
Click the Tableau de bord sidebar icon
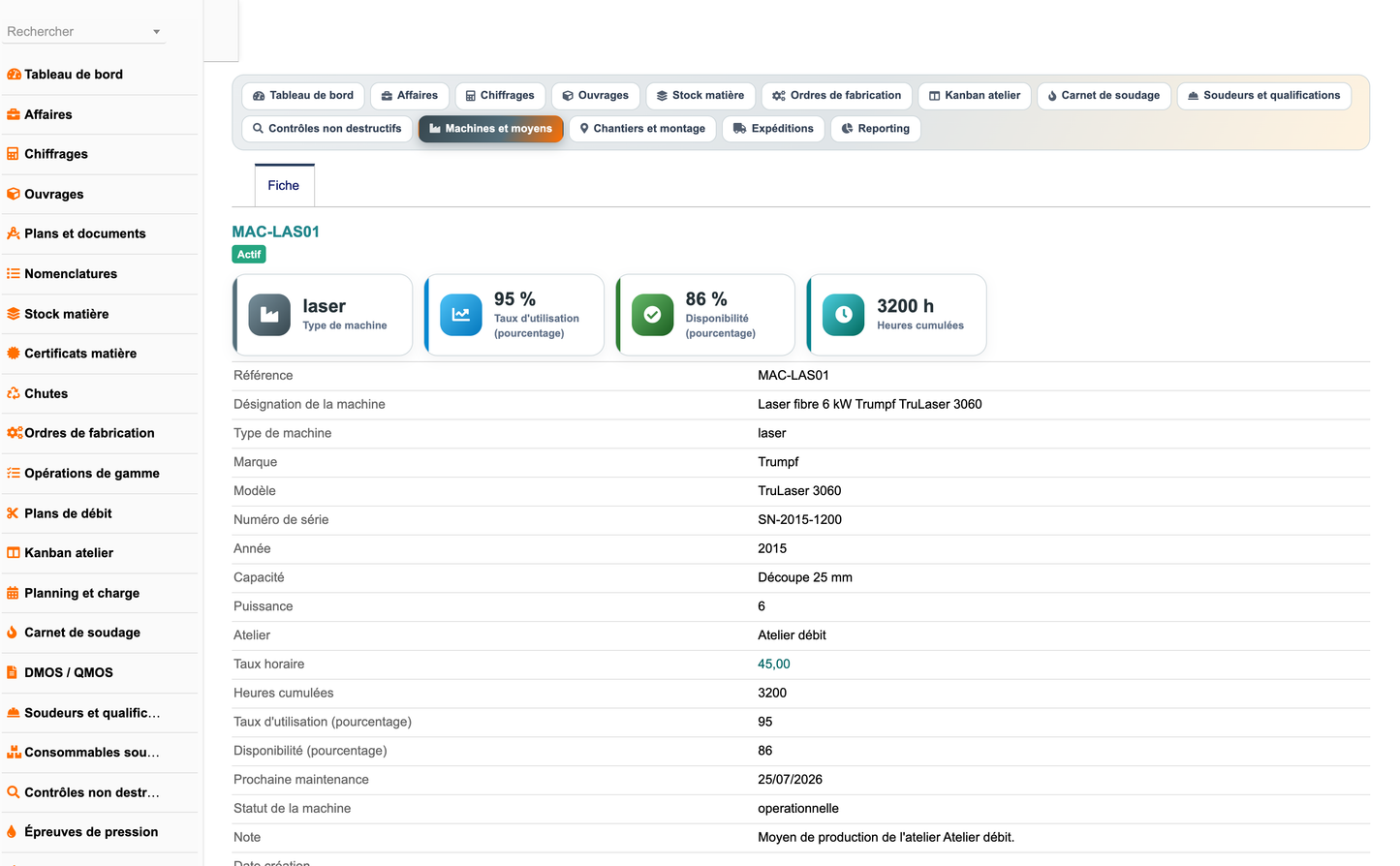(x=14, y=75)
